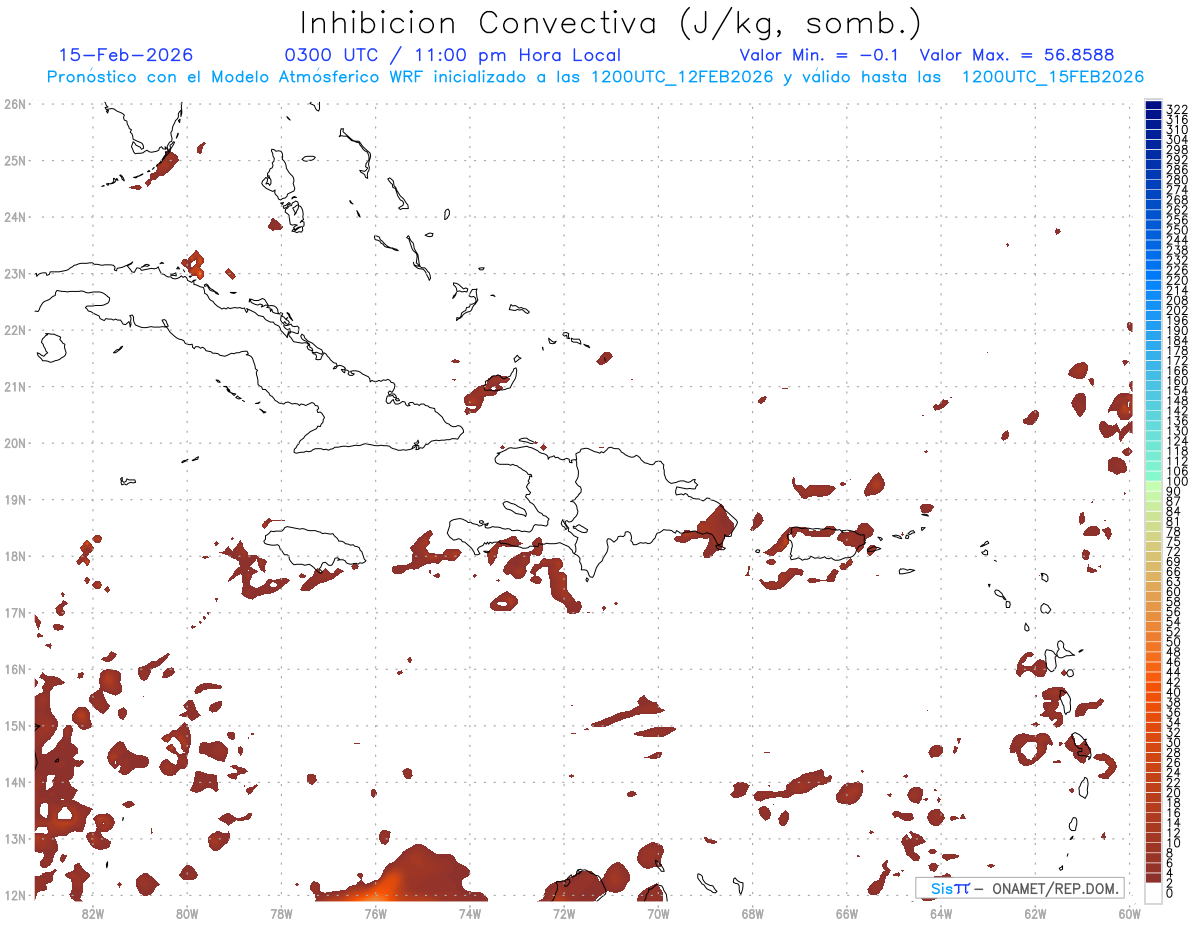Click the 78W longitude label
This screenshot has width=1200, height=927.
tap(281, 913)
